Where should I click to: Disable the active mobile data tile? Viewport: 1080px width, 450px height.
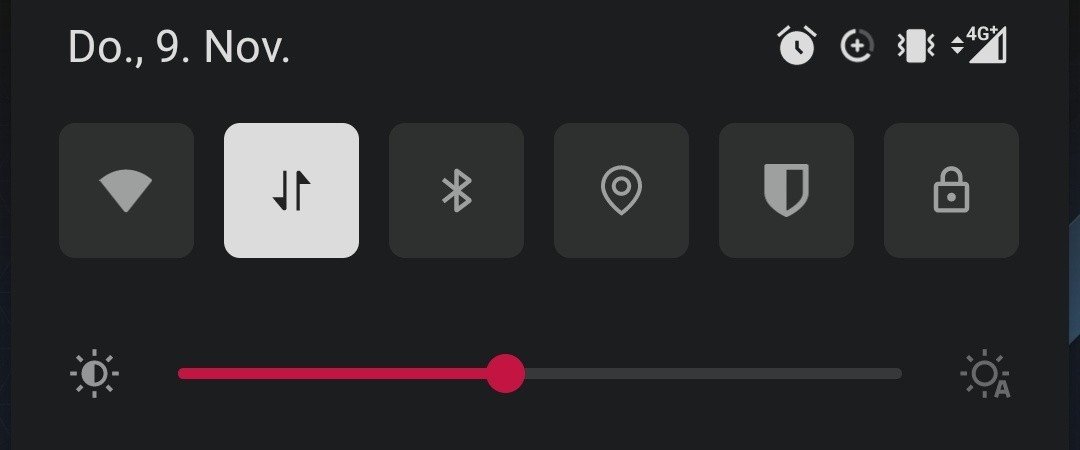pyautogui.click(x=291, y=190)
